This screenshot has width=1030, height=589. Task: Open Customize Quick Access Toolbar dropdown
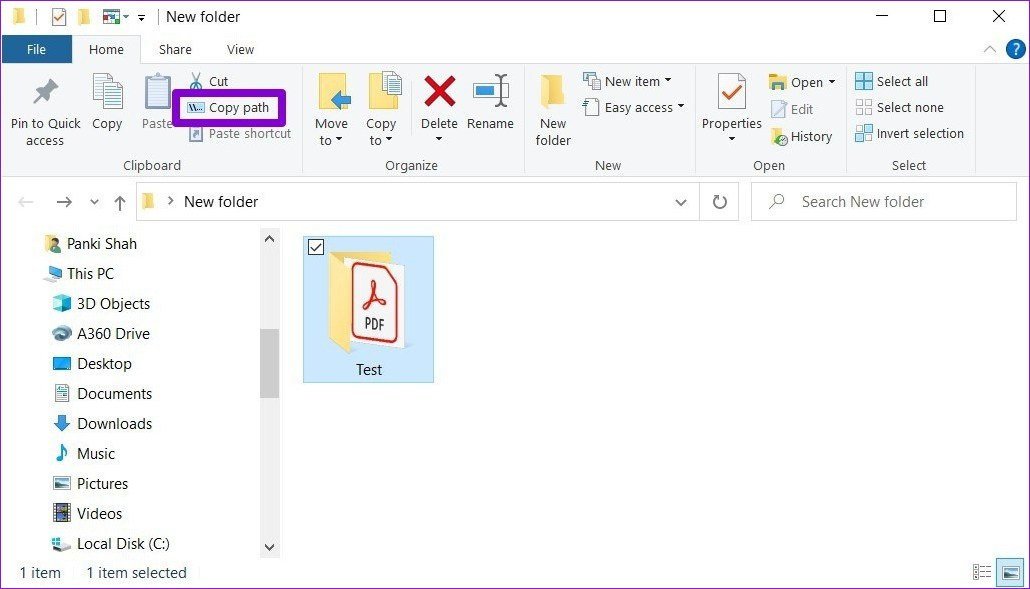141,18
